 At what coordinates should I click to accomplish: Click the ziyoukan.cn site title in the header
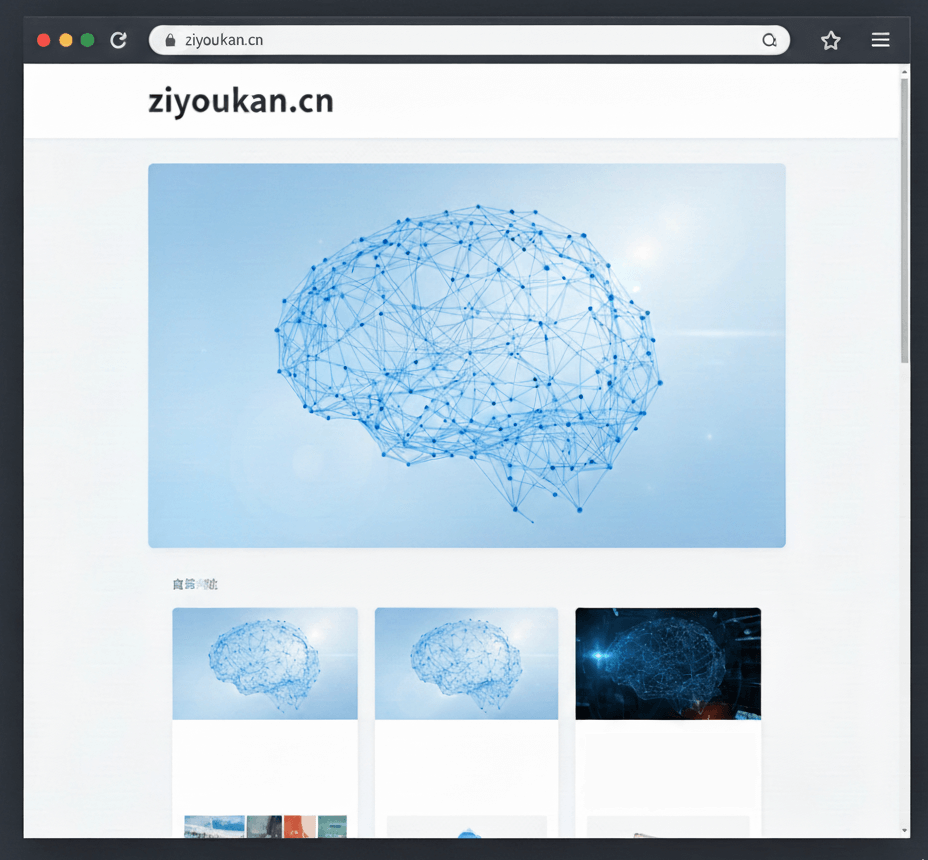click(x=240, y=102)
